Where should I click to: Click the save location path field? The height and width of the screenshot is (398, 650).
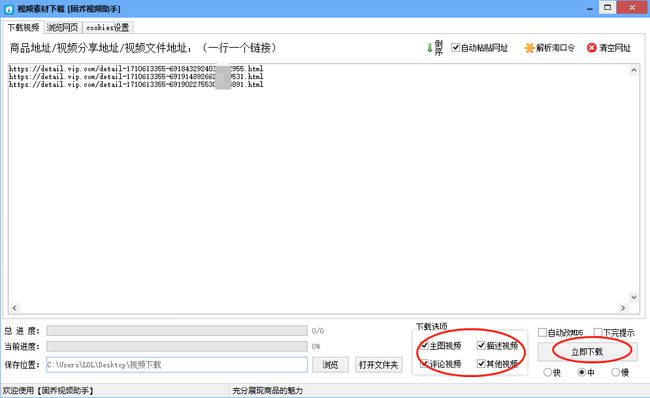(x=177, y=365)
